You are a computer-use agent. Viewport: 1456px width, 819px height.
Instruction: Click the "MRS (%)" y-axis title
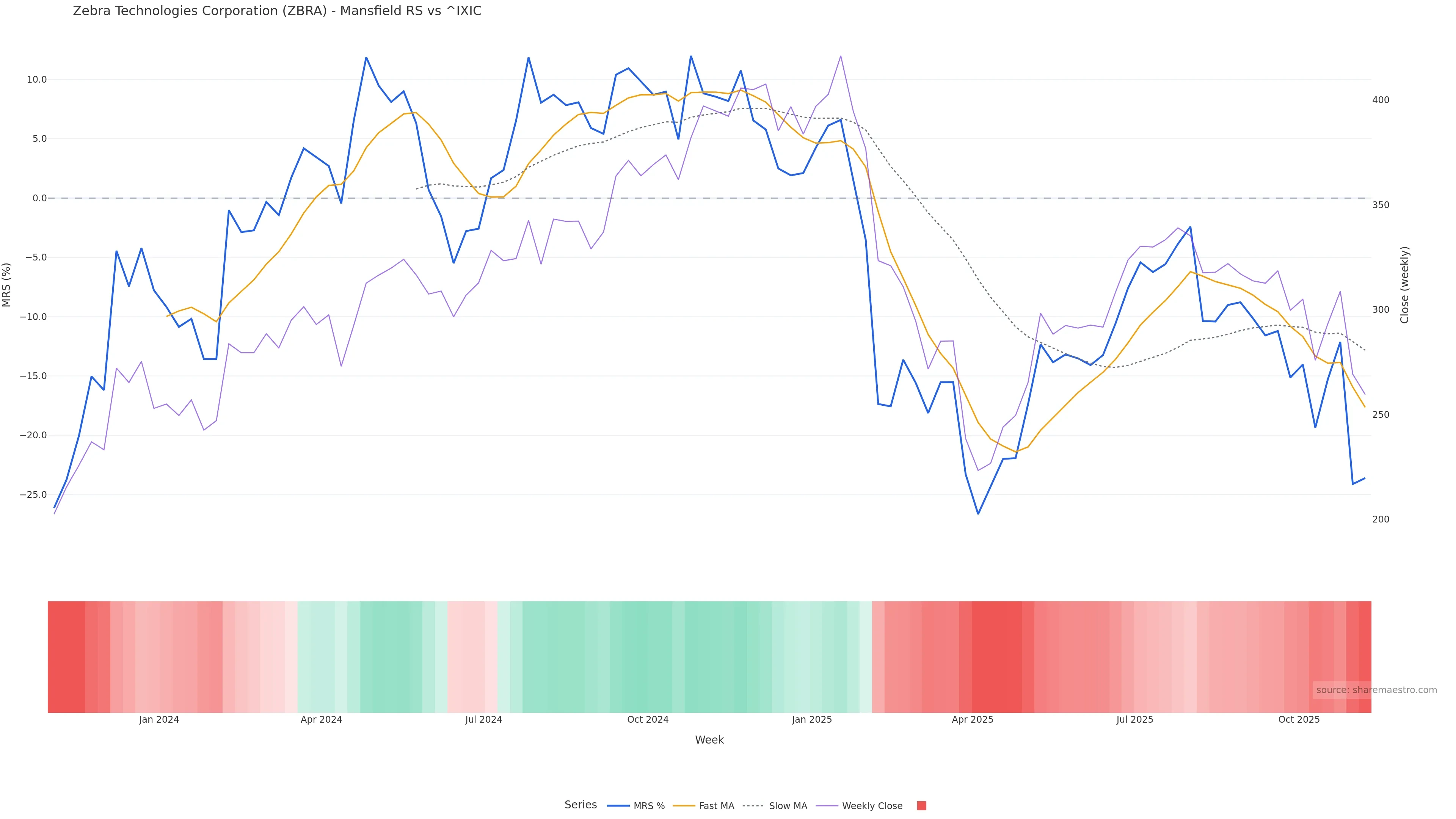(7, 285)
